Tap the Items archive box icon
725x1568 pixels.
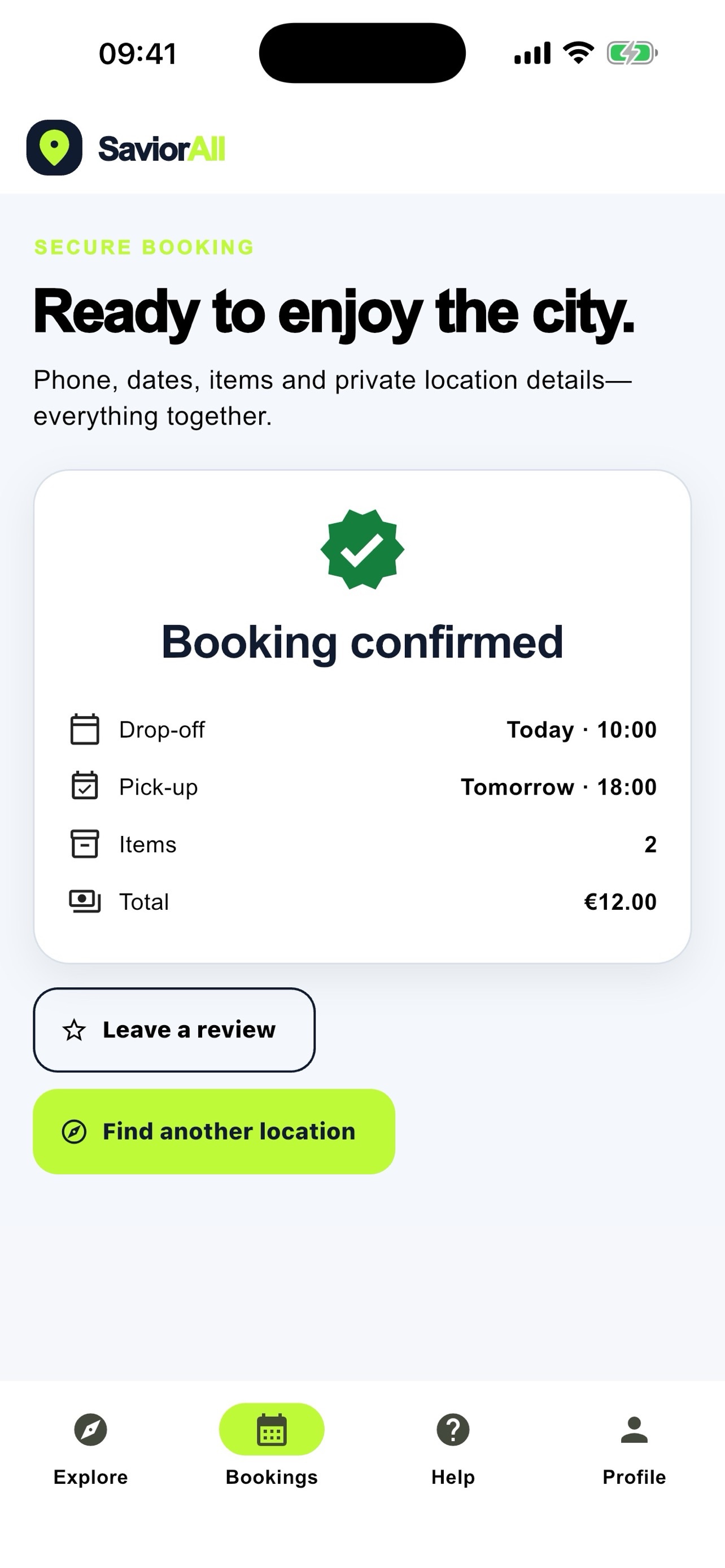(x=85, y=844)
